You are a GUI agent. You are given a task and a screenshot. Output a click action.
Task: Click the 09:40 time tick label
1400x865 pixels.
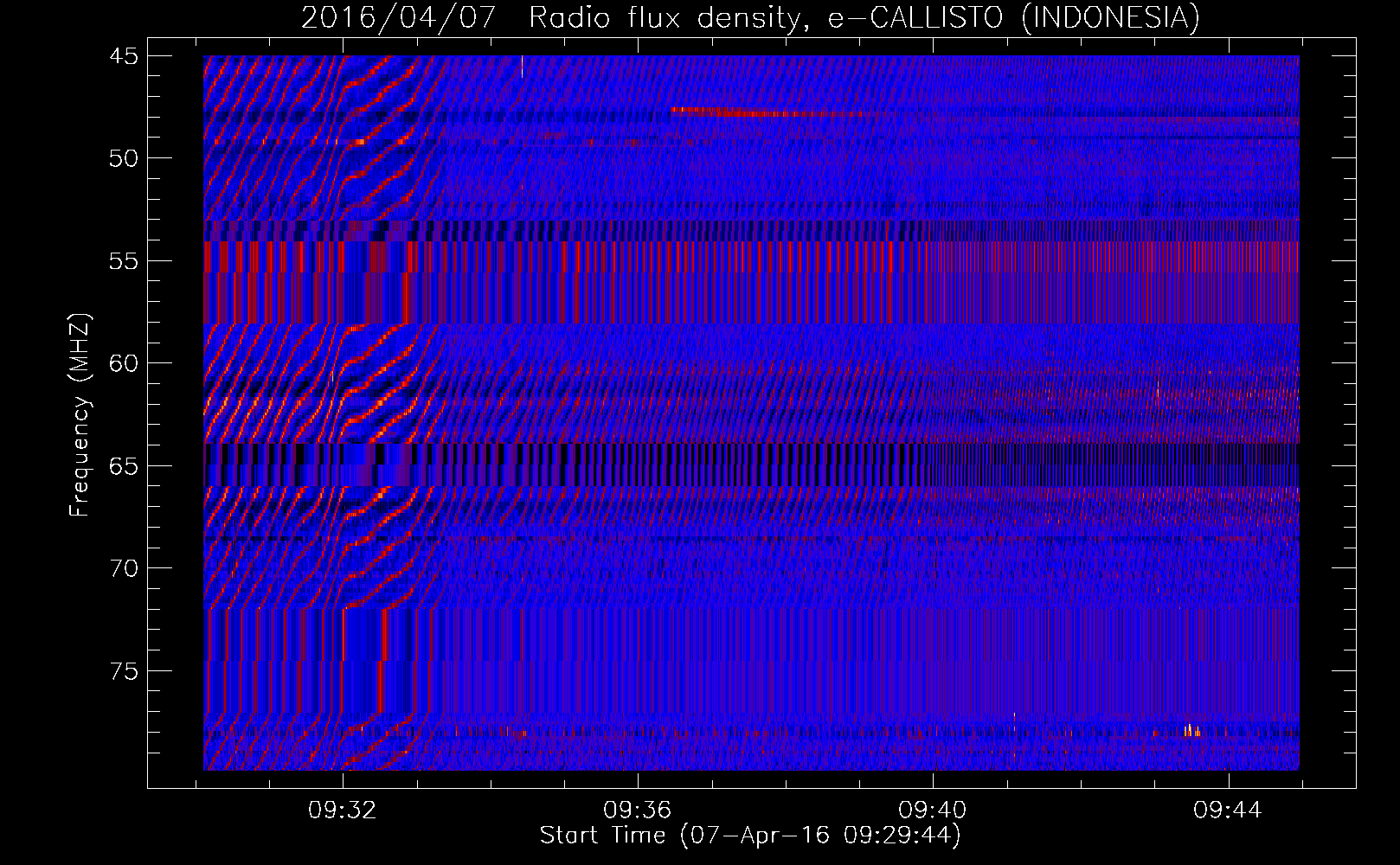[x=933, y=811]
